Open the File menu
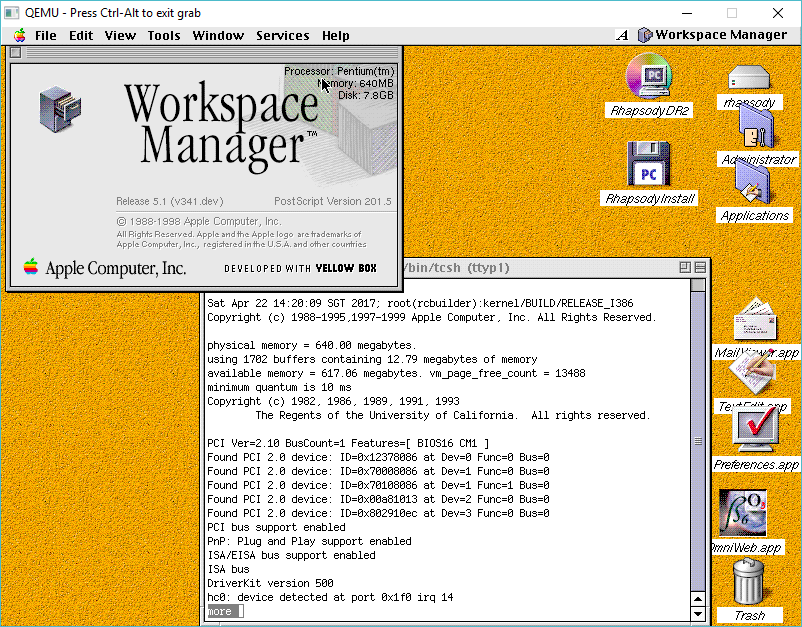This screenshot has width=802, height=627. 46,35
